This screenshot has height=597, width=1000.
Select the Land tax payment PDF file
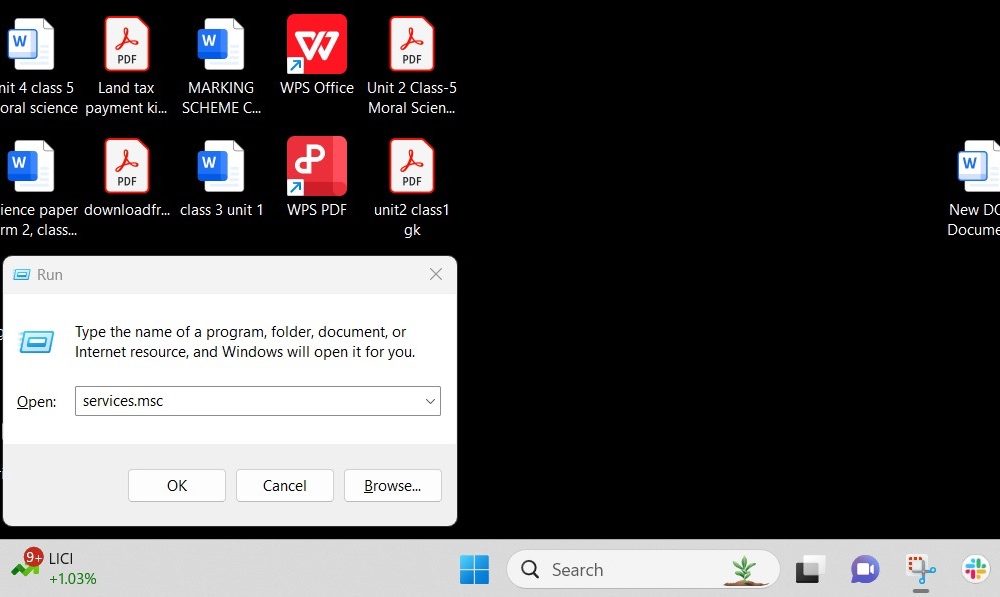127,45
